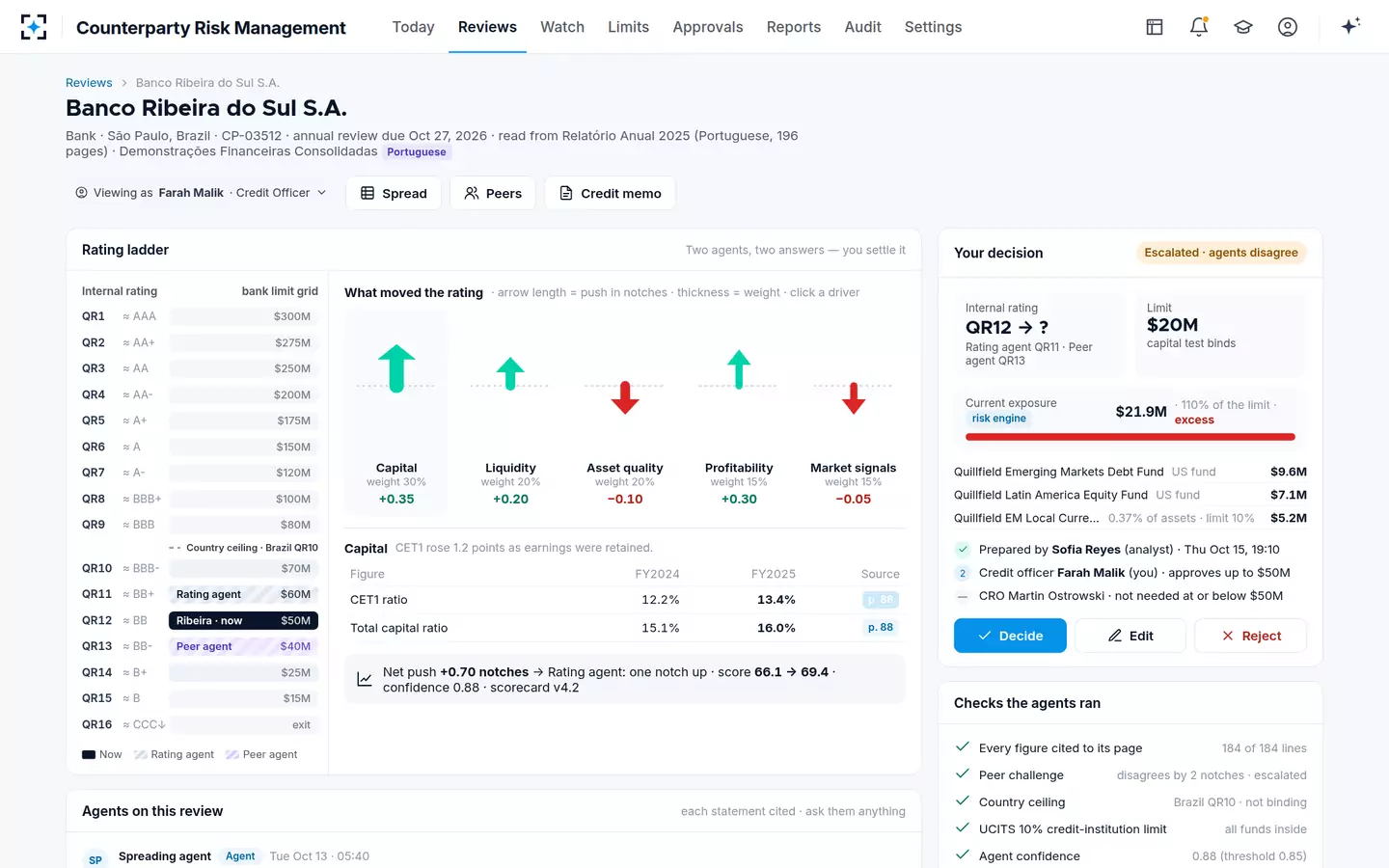Image resolution: width=1389 pixels, height=868 pixels.
Task: Expand the Viewing as Farah Malik selector
Action: (x=201, y=193)
